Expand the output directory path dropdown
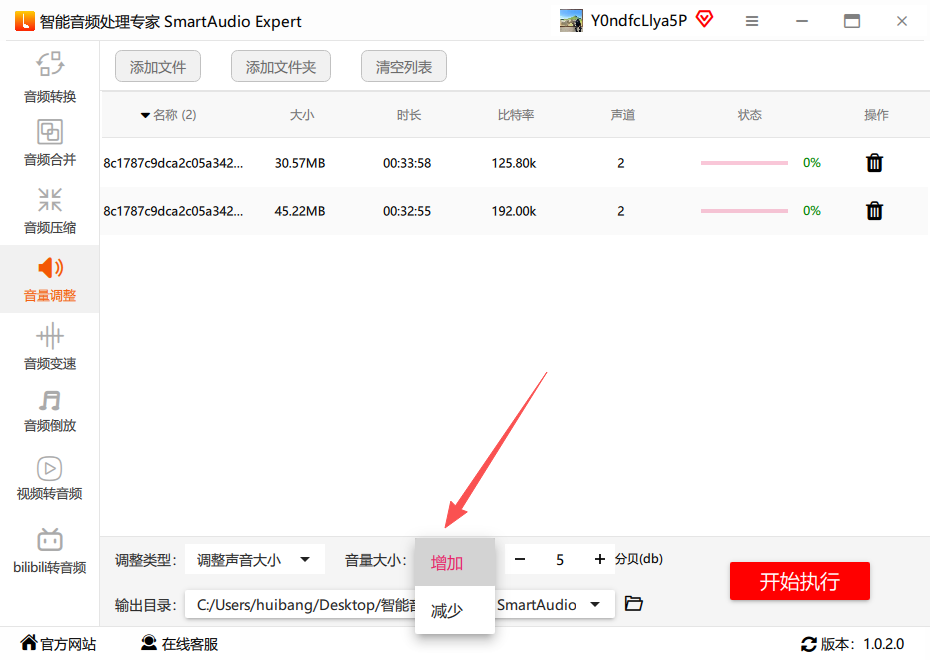 point(597,604)
